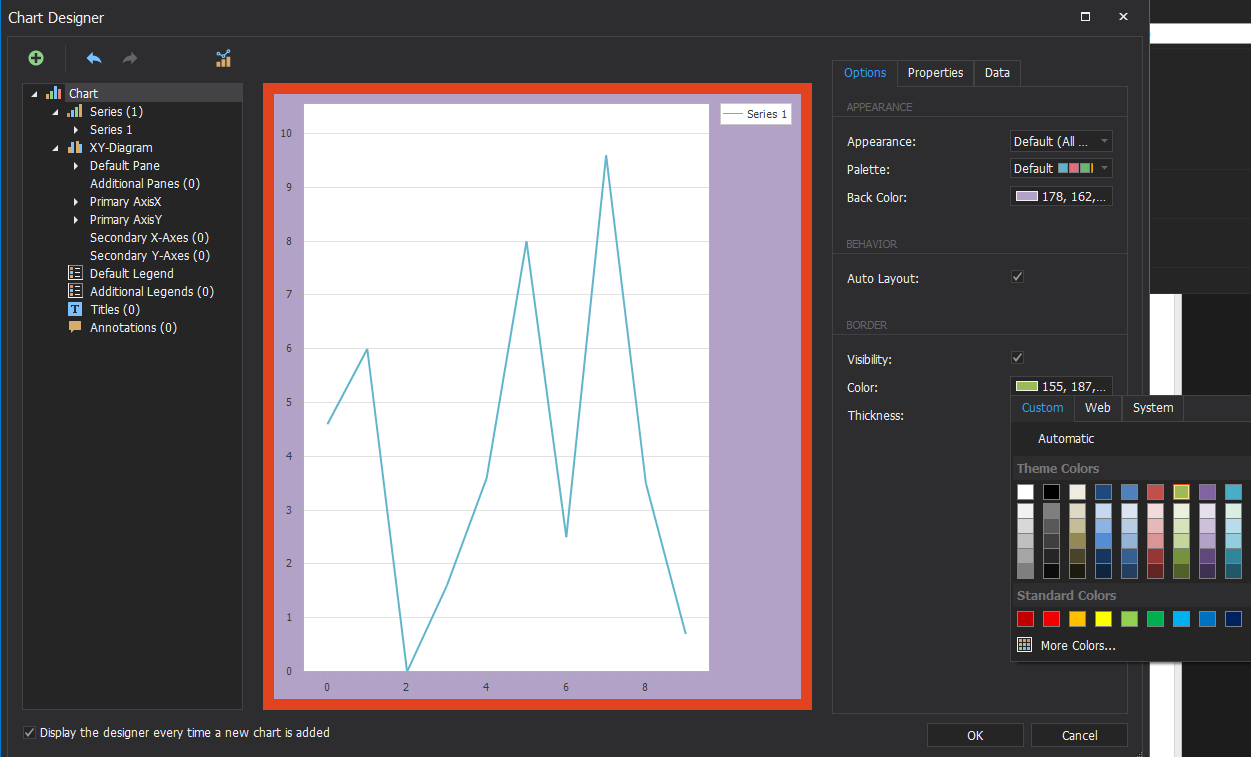Expand the Series 1 tree node
1251x757 pixels.
76,129
